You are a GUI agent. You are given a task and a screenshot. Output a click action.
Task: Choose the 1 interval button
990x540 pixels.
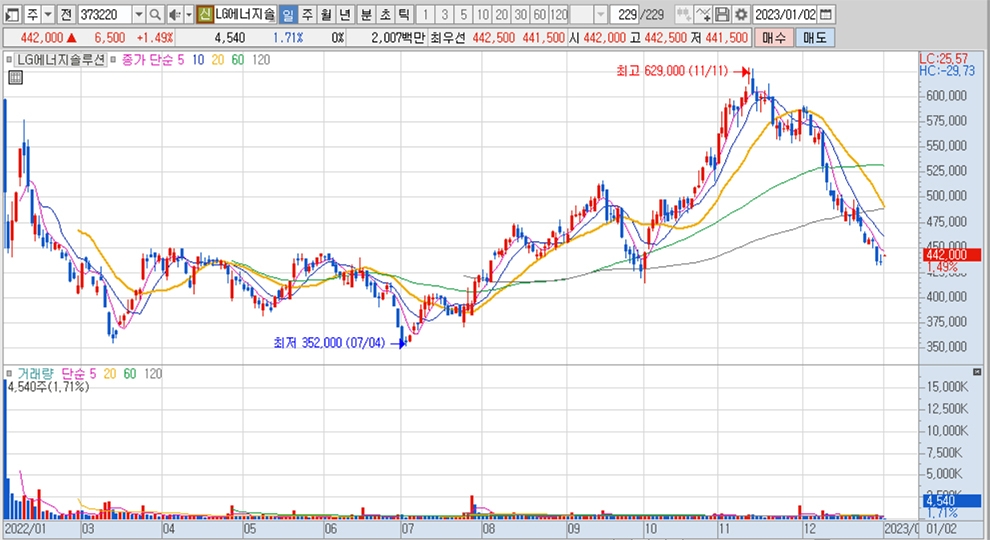point(426,14)
